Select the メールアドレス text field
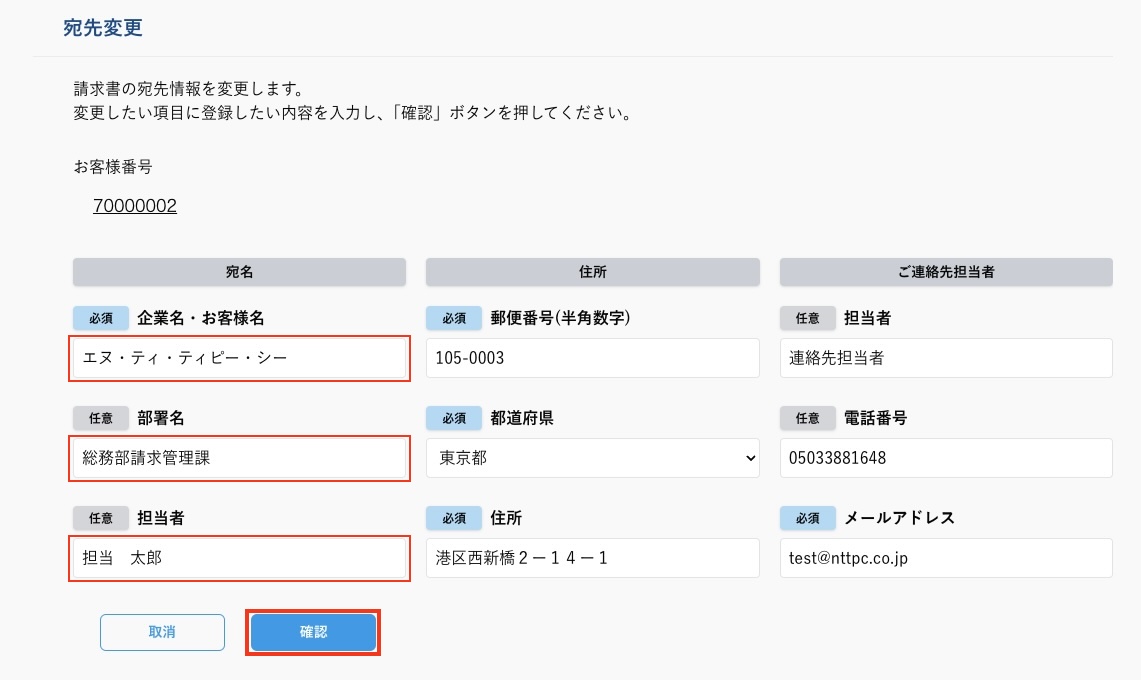This screenshot has height=680, width=1141. (x=945, y=558)
